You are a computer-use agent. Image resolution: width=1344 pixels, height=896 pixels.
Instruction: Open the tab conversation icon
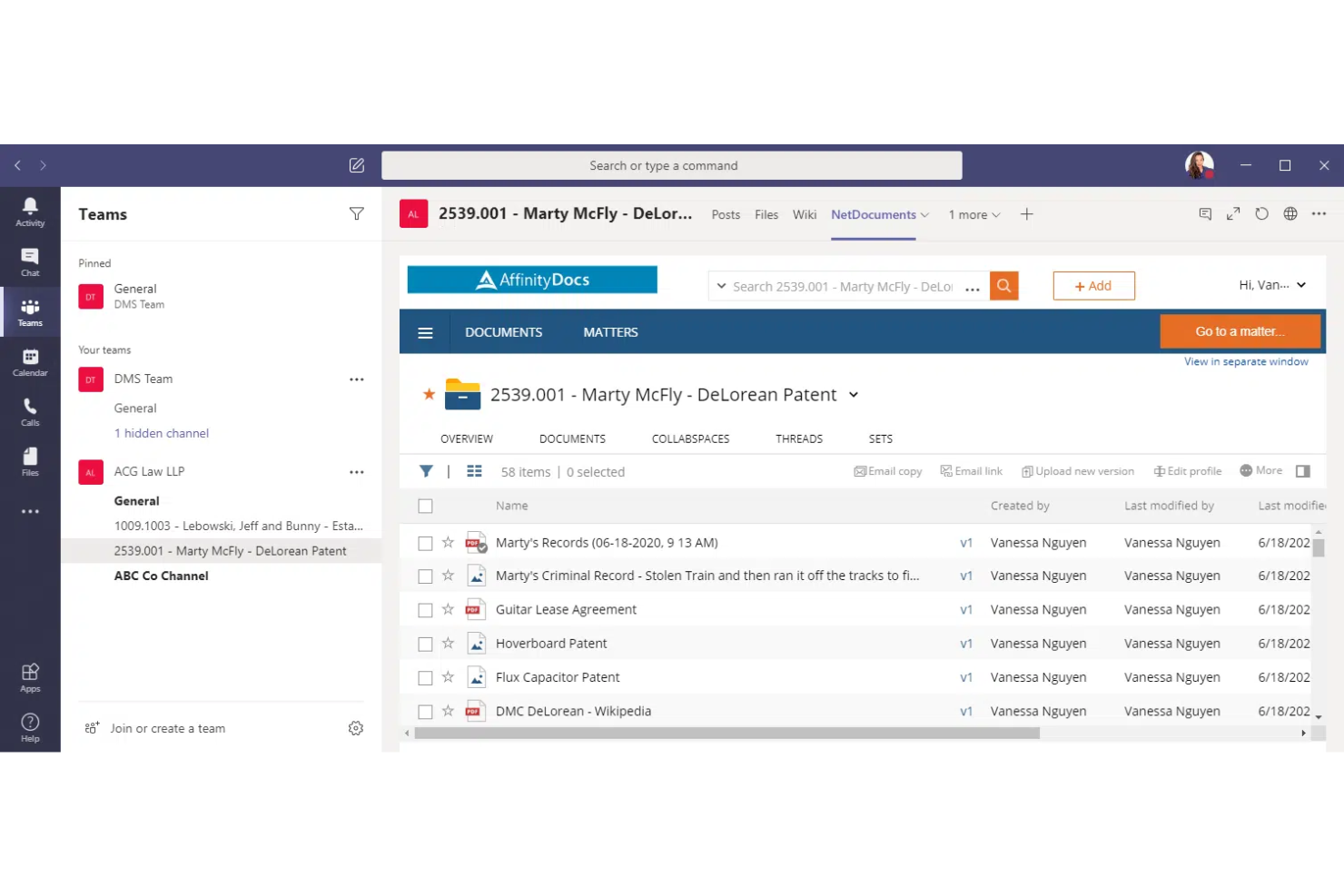point(1205,214)
